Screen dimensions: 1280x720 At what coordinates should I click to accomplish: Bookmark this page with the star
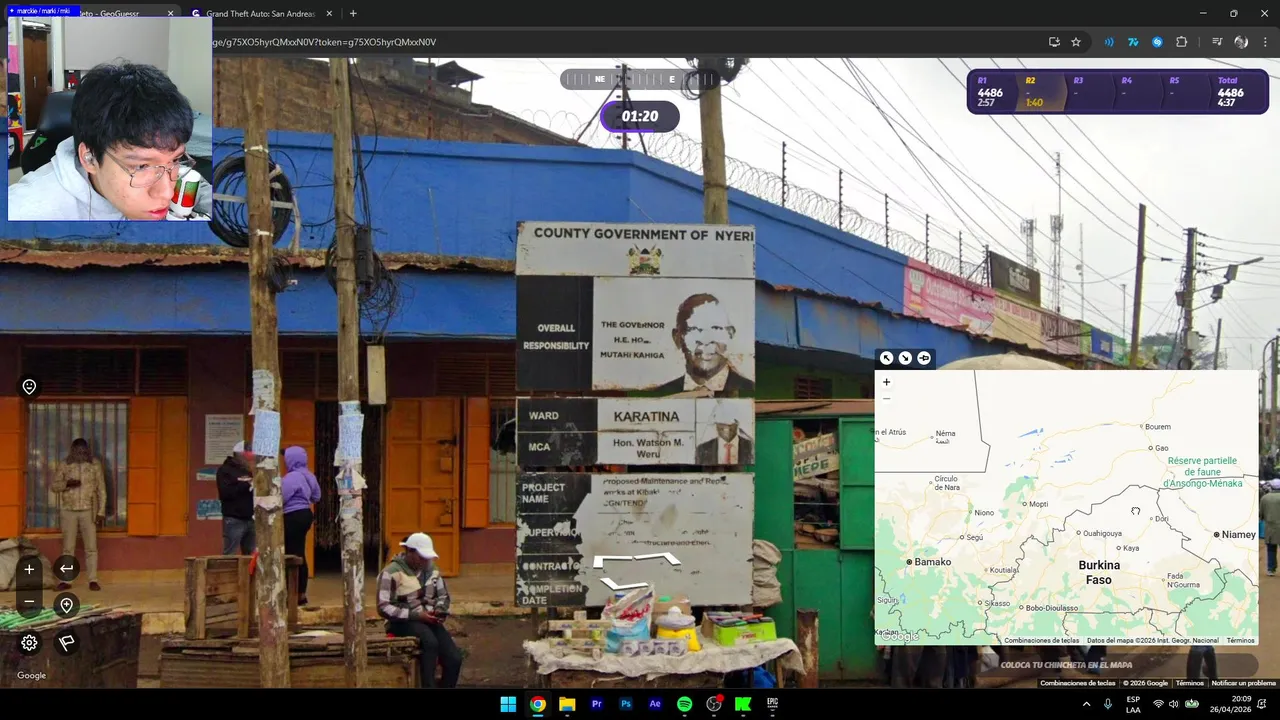click(1076, 42)
